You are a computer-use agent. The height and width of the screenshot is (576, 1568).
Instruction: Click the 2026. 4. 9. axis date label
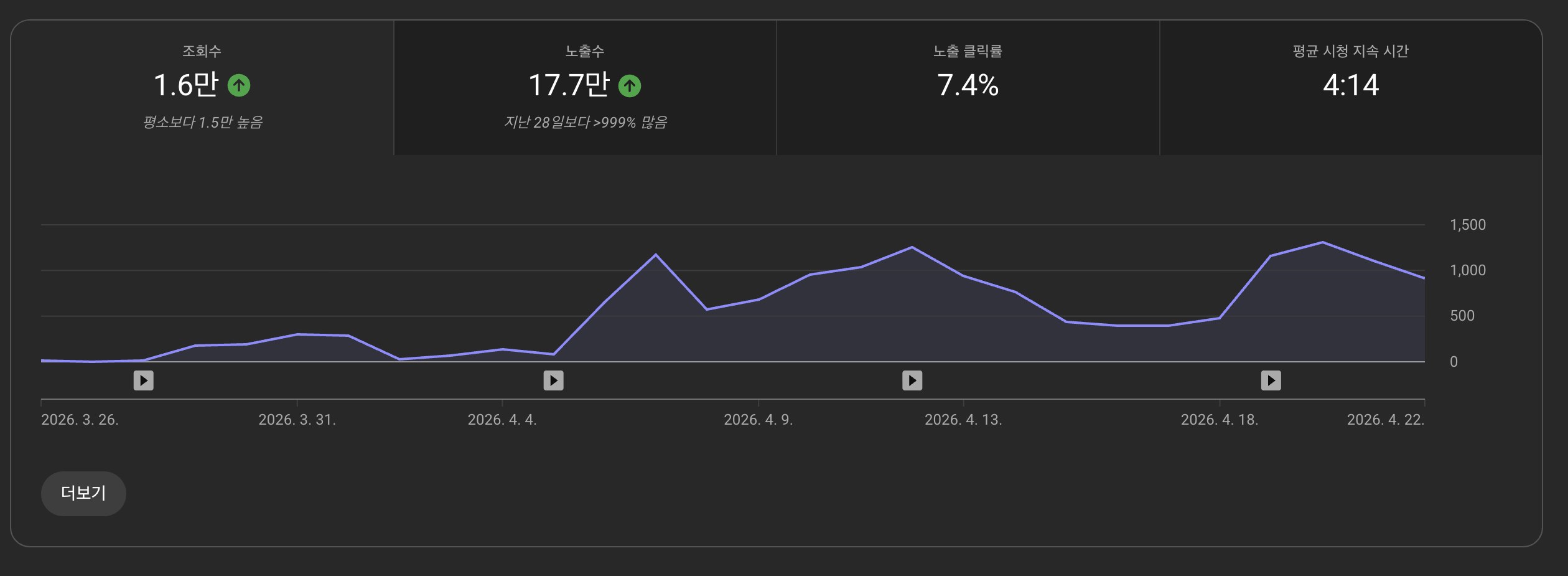tap(758, 420)
